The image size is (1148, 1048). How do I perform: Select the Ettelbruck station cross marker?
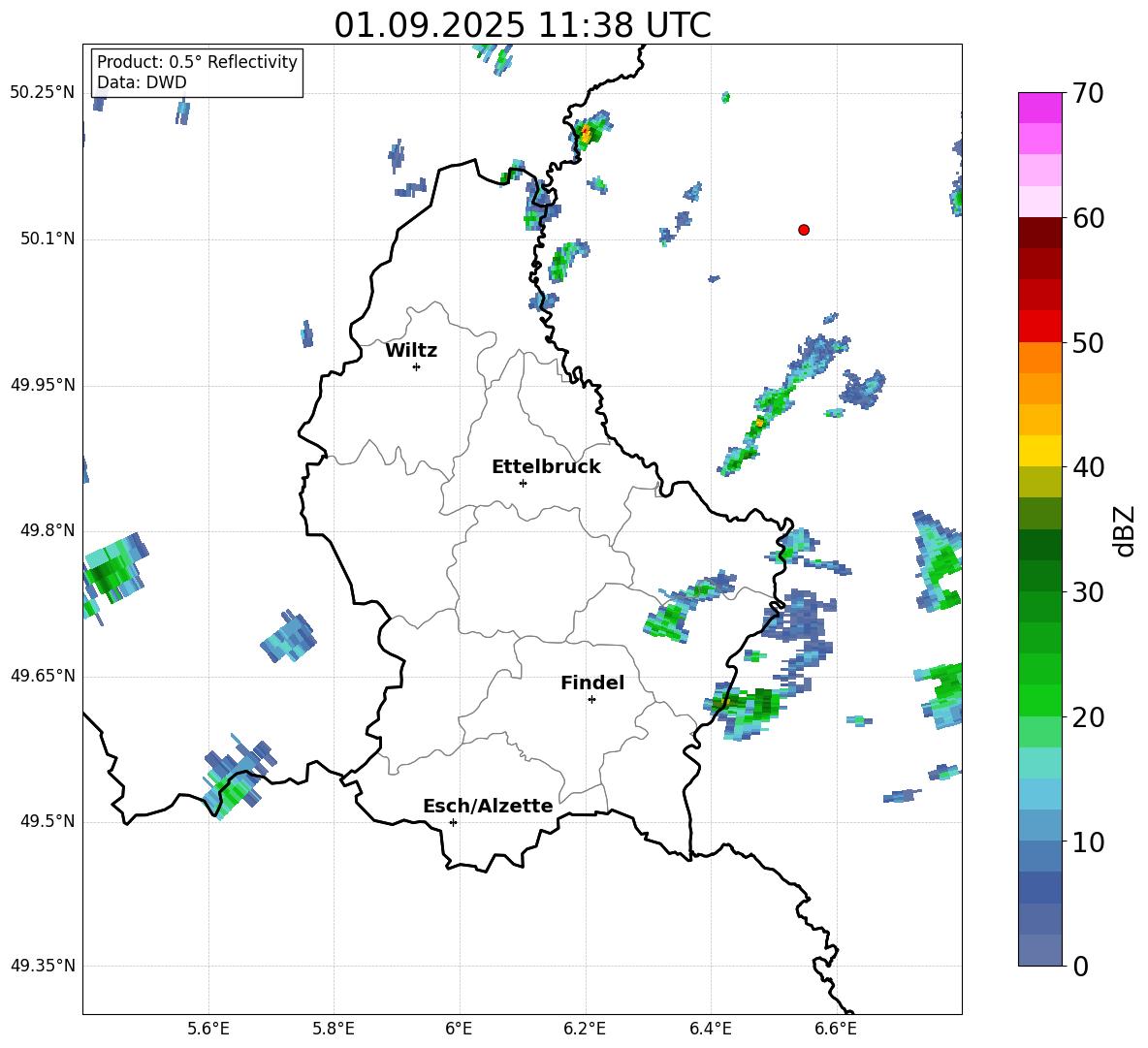[x=523, y=483]
